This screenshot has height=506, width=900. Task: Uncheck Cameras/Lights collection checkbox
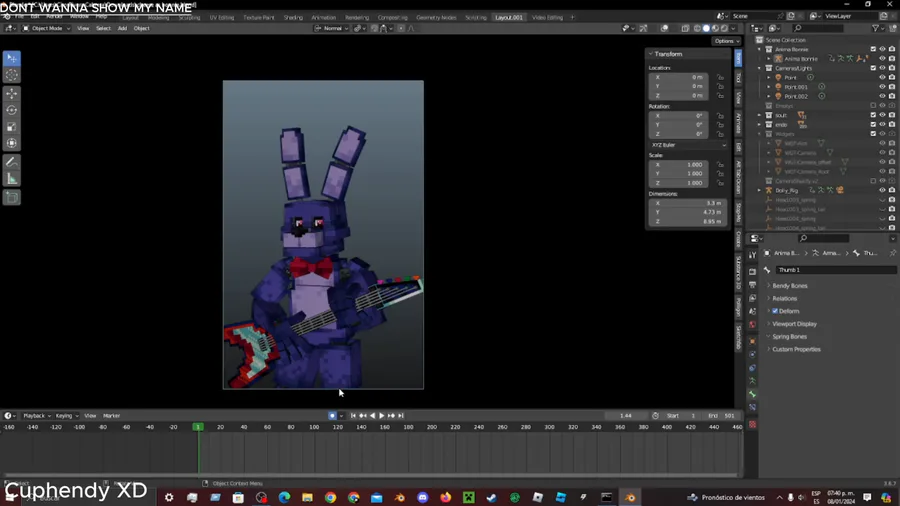pos(873,68)
